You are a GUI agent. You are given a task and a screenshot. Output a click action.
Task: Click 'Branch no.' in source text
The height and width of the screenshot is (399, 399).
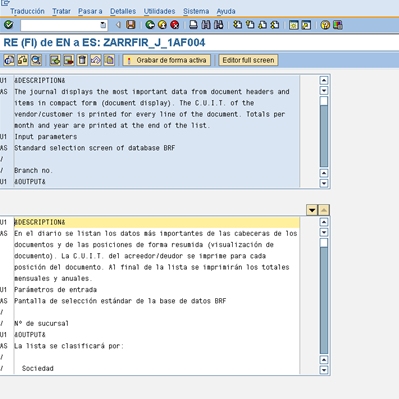tap(34, 170)
